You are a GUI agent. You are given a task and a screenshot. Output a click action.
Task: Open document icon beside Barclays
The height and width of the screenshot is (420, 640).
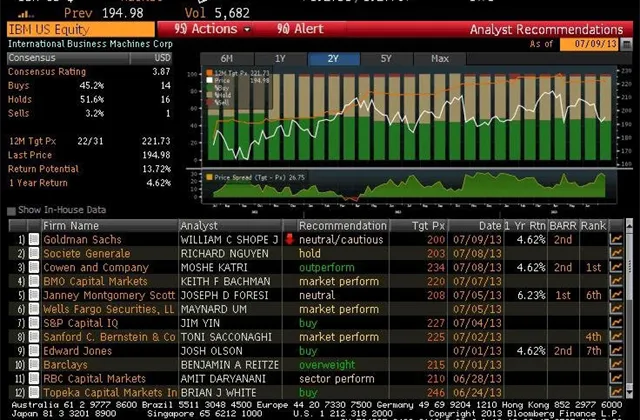click(34, 364)
